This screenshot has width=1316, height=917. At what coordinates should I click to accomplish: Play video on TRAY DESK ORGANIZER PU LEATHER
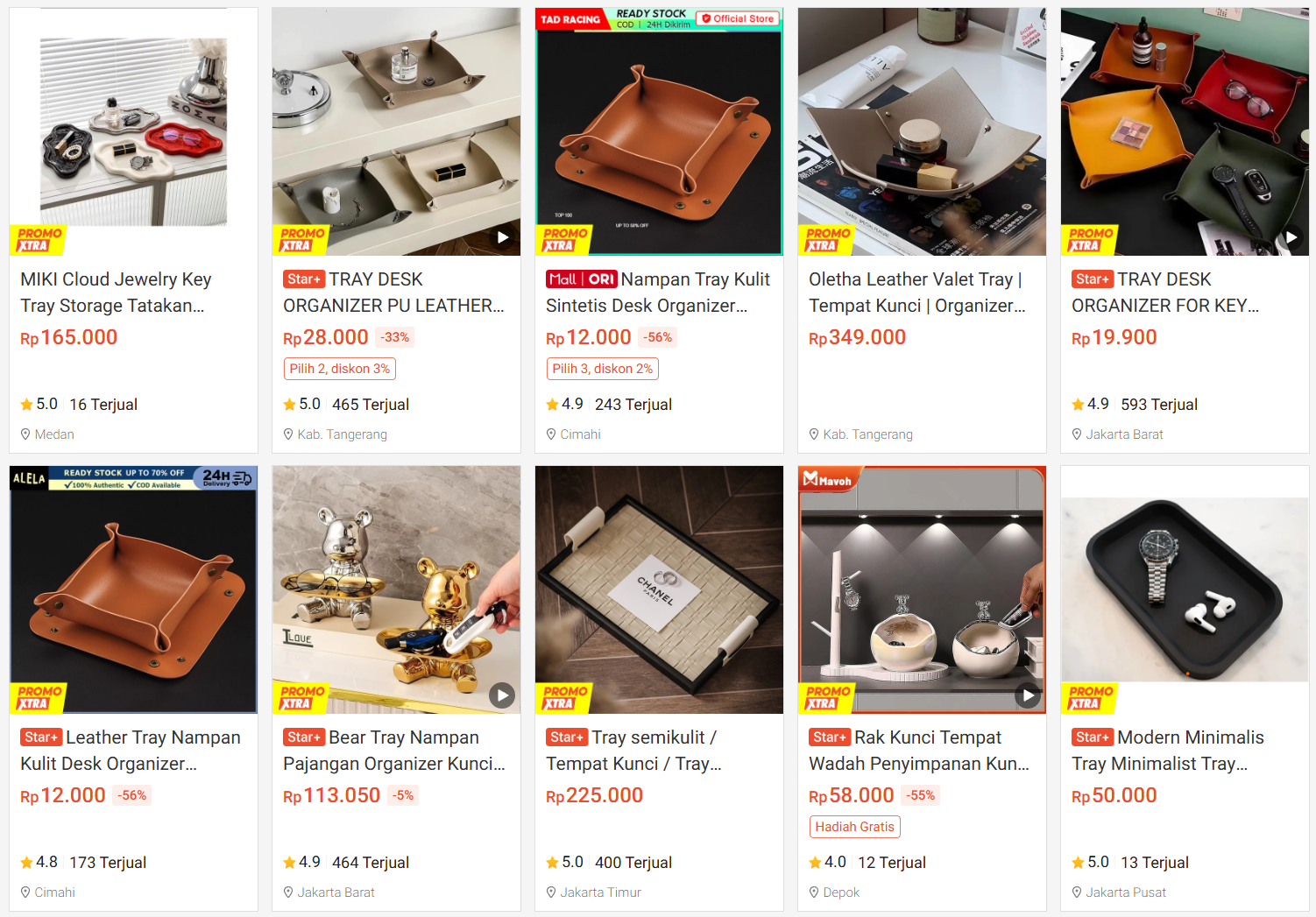pyautogui.click(x=502, y=237)
